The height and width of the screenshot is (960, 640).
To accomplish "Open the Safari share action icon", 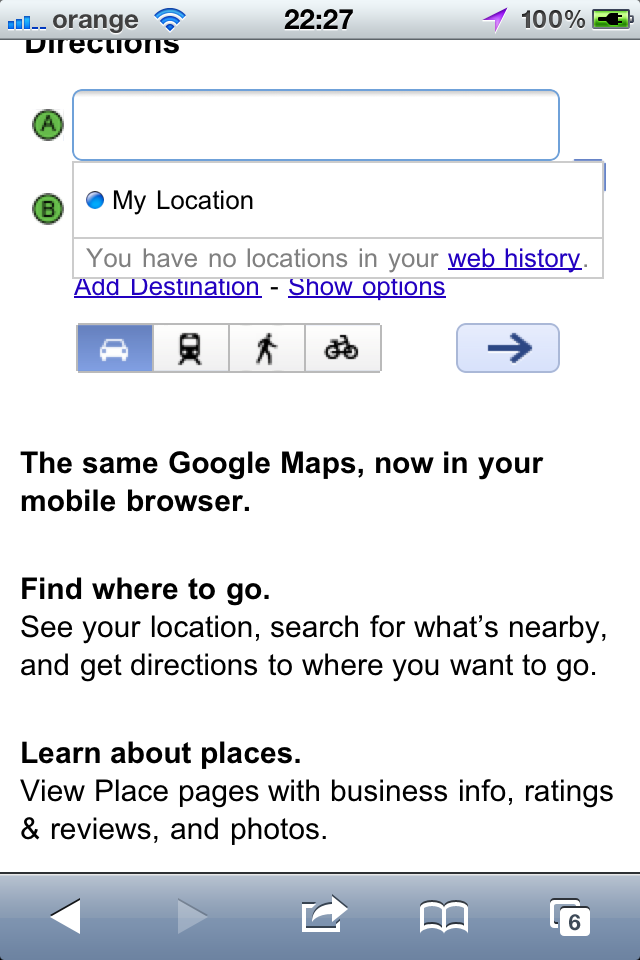I will [x=324, y=915].
